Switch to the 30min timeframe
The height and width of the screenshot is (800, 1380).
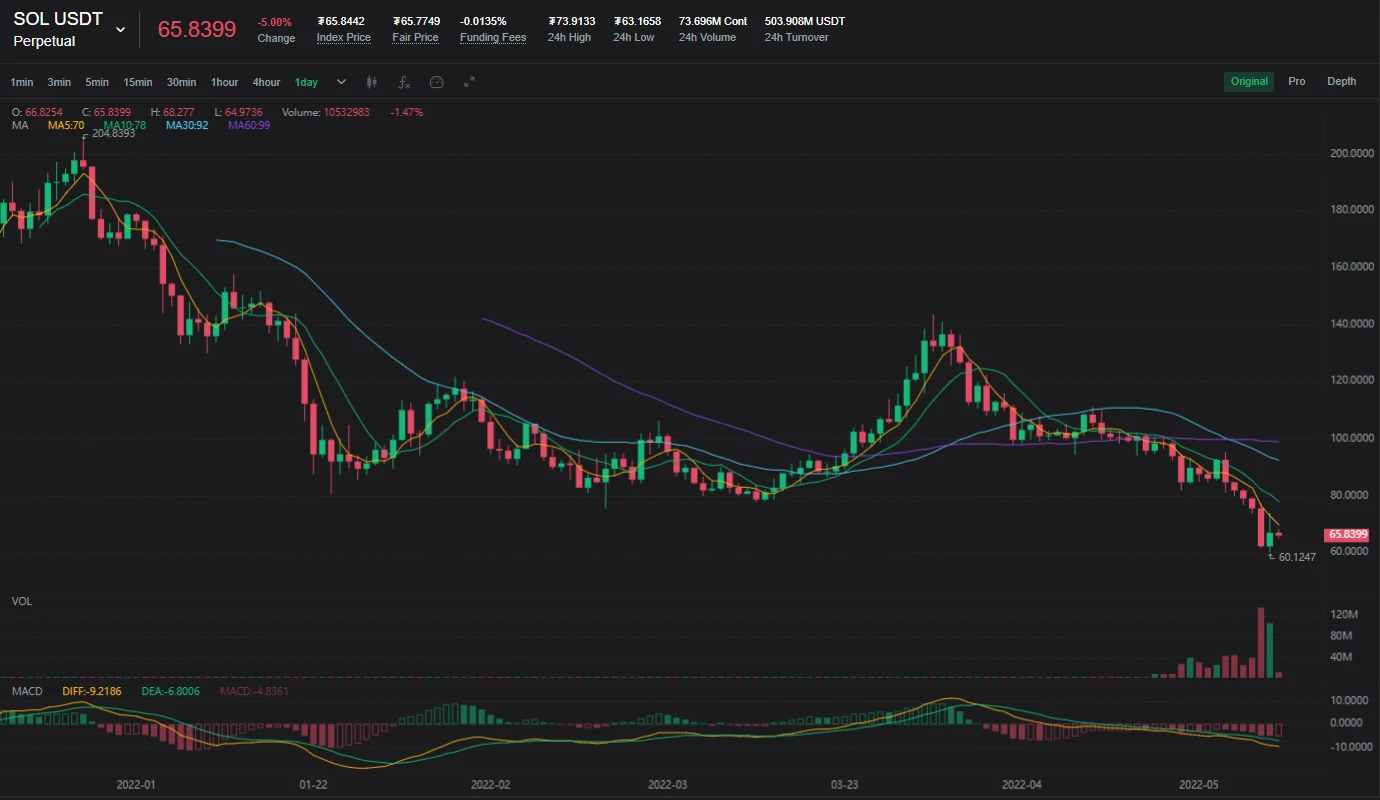(181, 82)
